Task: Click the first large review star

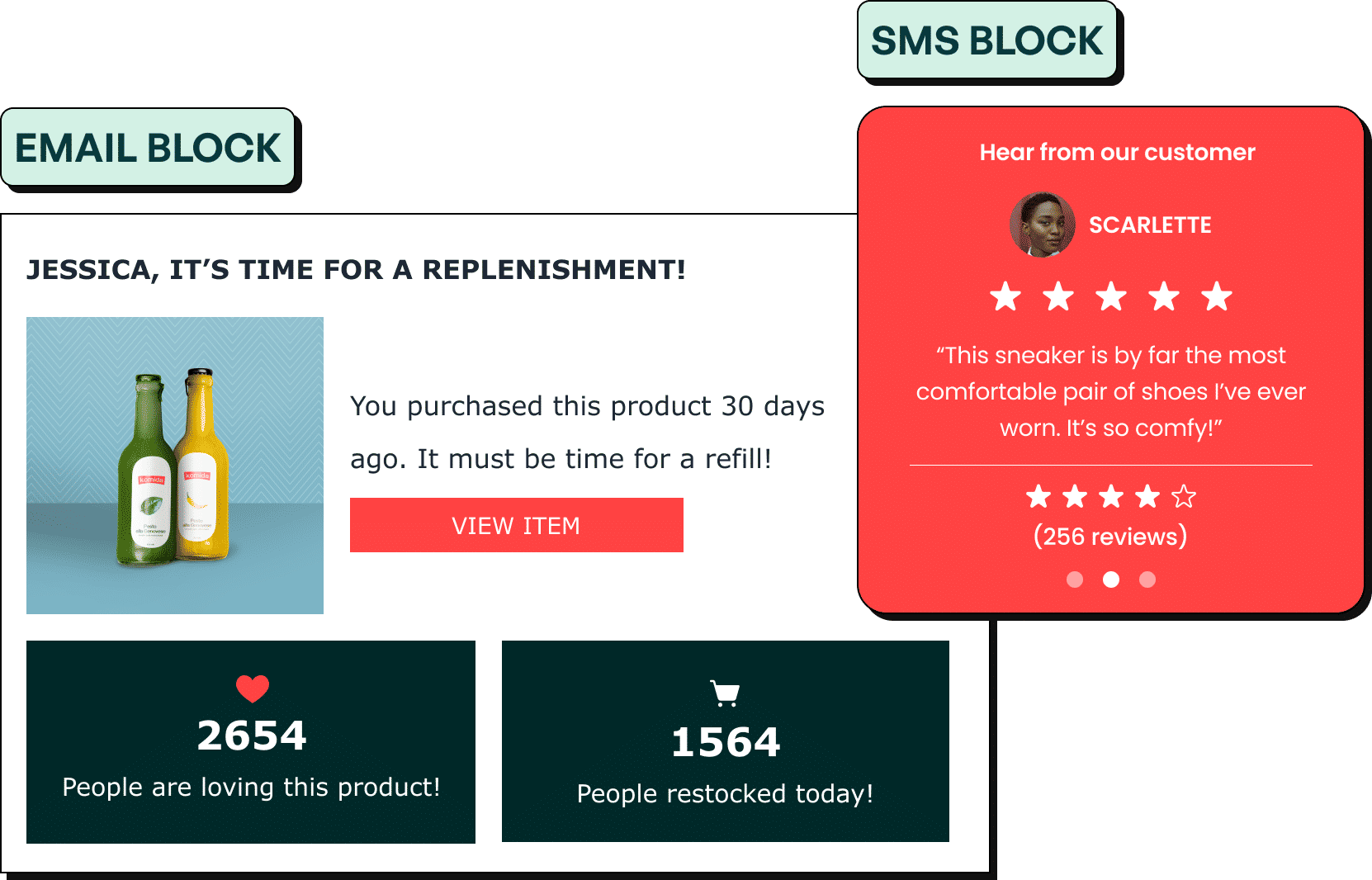Action: pos(1005,296)
